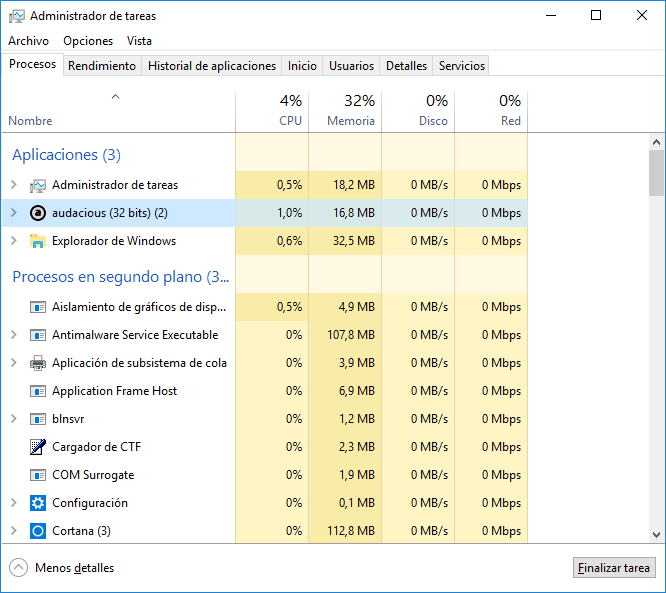The width and height of the screenshot is (666, 593).
Task: Click the Configuración gear icon
Action: coord(38,503)
